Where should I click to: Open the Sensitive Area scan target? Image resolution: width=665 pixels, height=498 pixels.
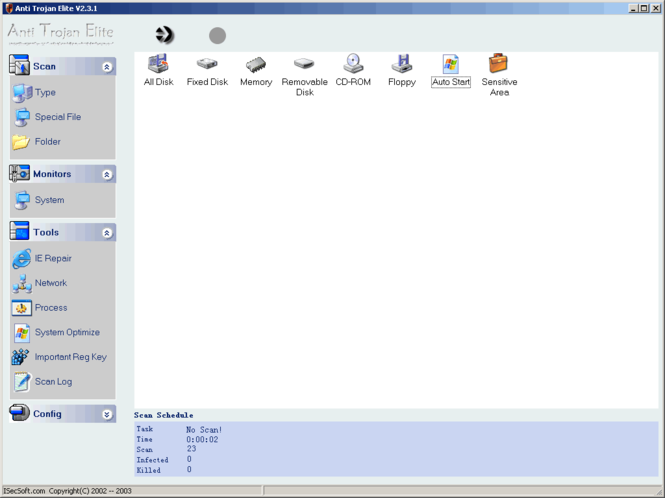[498, 63]
